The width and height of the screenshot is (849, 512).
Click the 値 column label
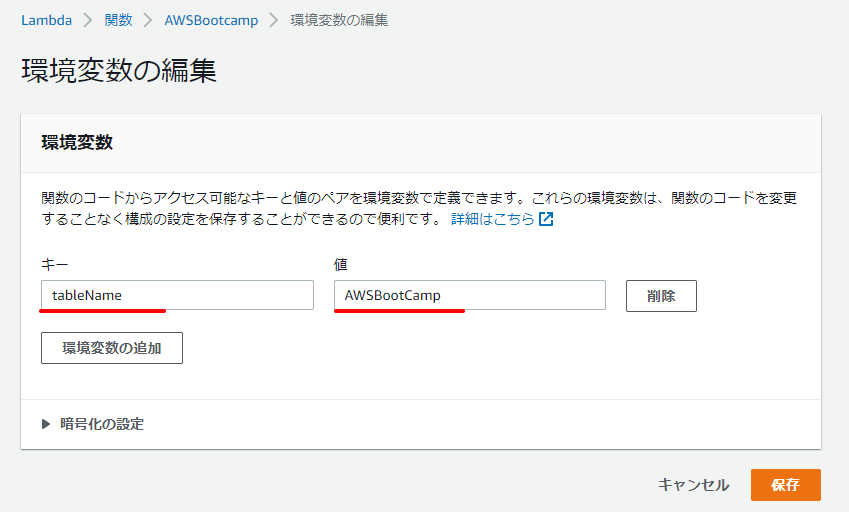tap(341, 264)
